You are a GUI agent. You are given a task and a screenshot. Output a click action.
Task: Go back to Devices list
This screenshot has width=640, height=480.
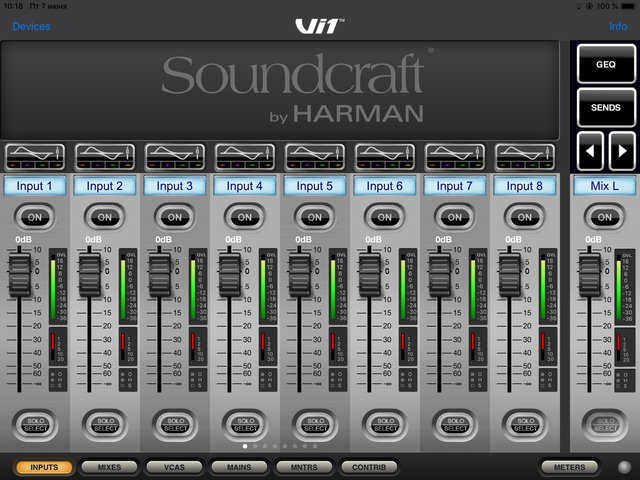pos(31,26)
